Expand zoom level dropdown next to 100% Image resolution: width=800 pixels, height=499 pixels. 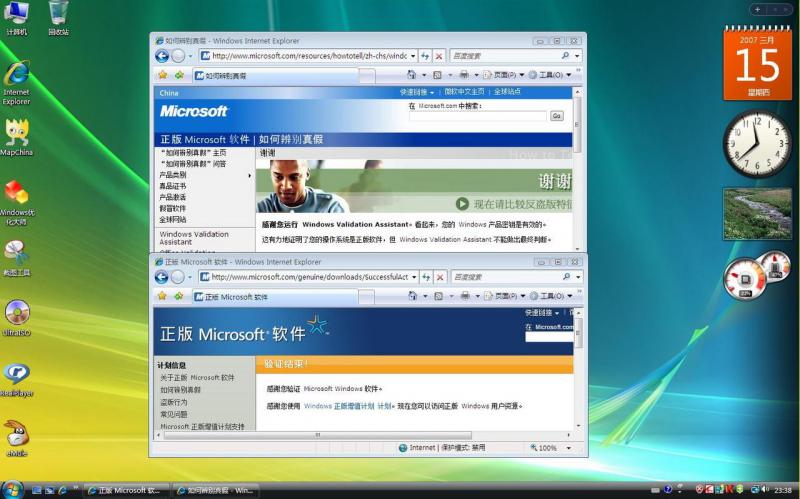[x=568, y=448]
